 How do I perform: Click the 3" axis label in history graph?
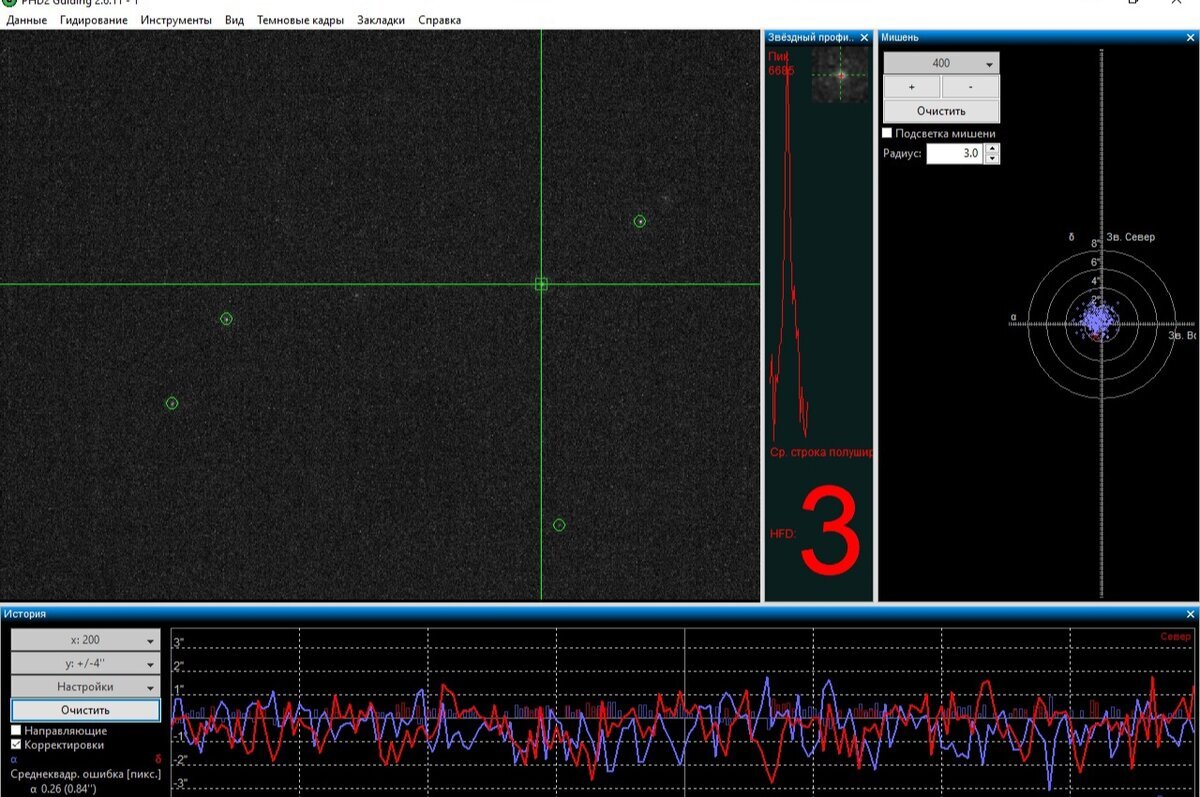179,643
